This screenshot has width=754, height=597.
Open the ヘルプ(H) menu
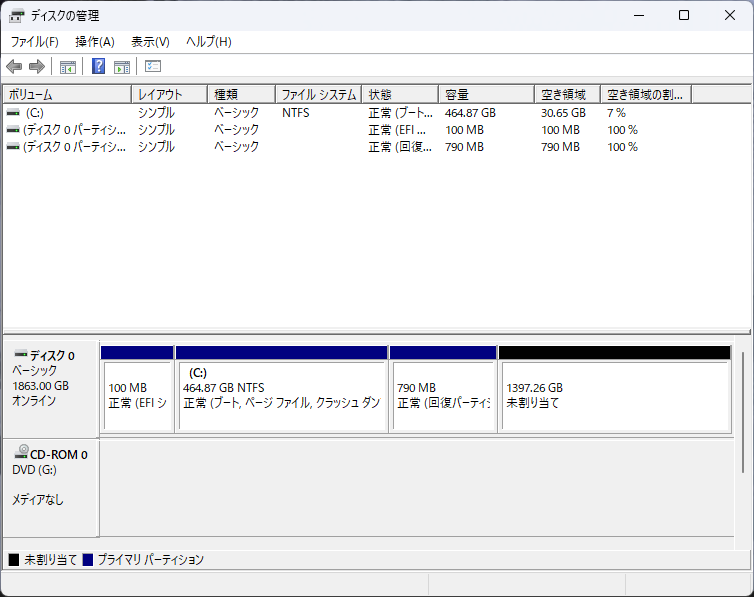[x=209, y=42]
